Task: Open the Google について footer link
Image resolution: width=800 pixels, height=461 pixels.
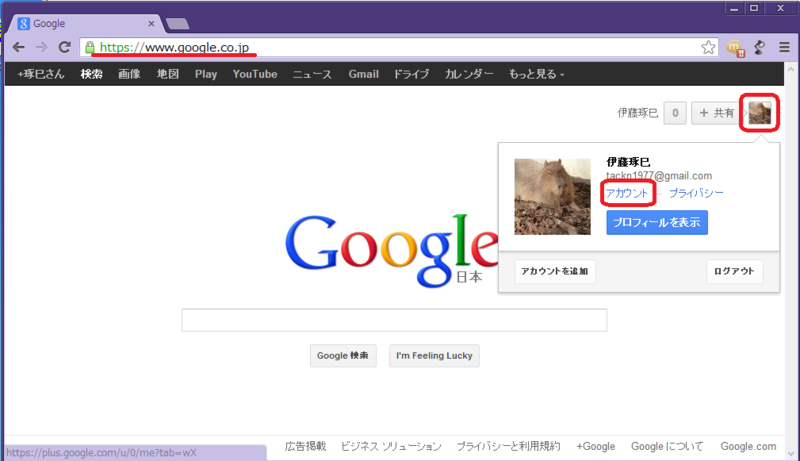Action: 667,446
